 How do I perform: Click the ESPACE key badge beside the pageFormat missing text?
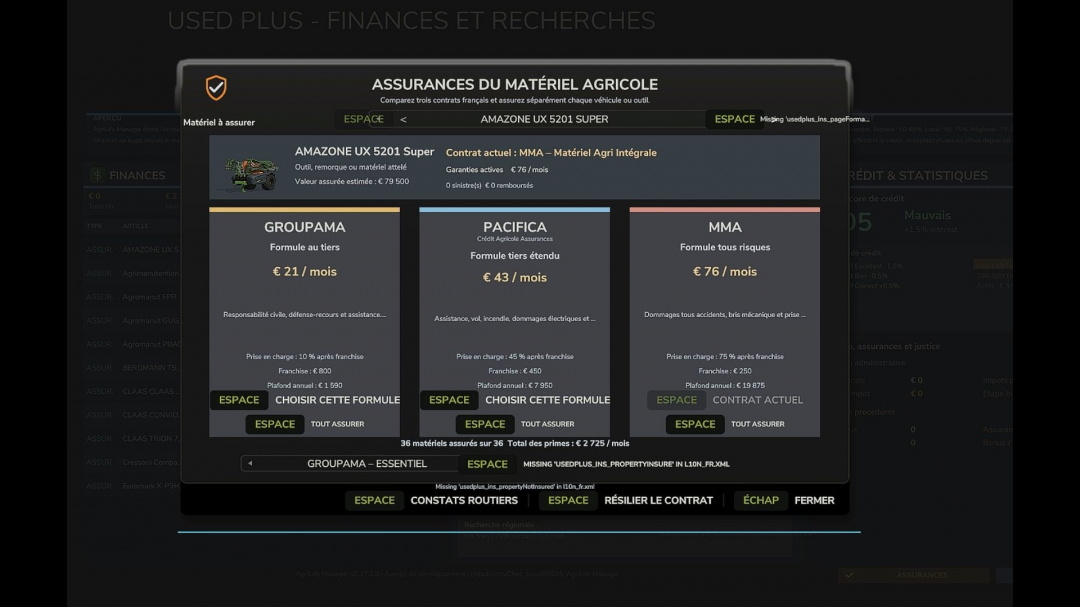click(734, 119)
